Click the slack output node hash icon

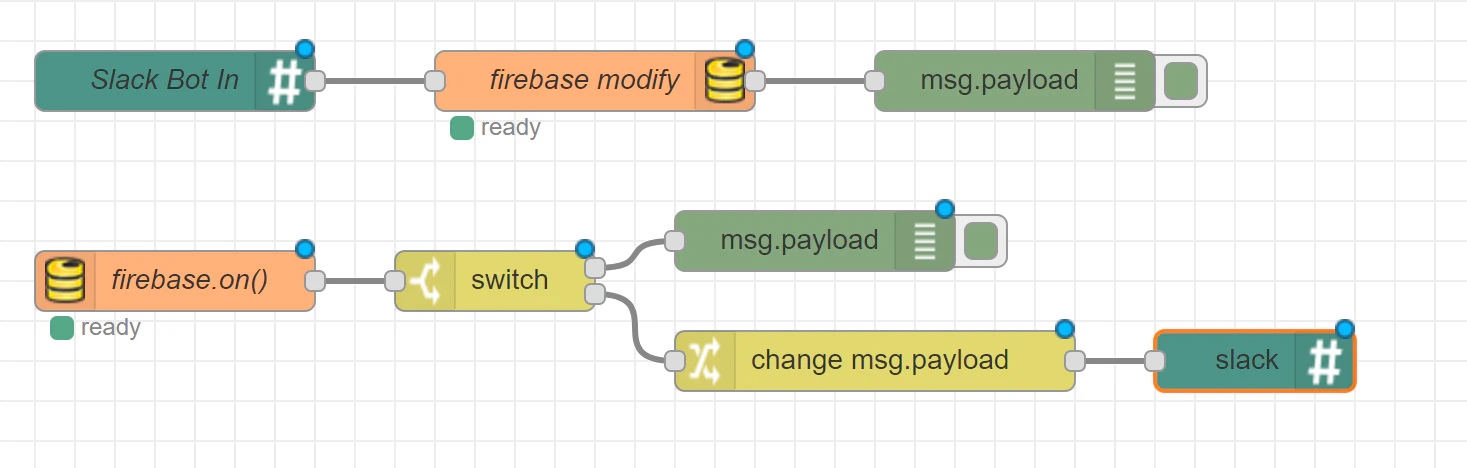point(1325,361)
